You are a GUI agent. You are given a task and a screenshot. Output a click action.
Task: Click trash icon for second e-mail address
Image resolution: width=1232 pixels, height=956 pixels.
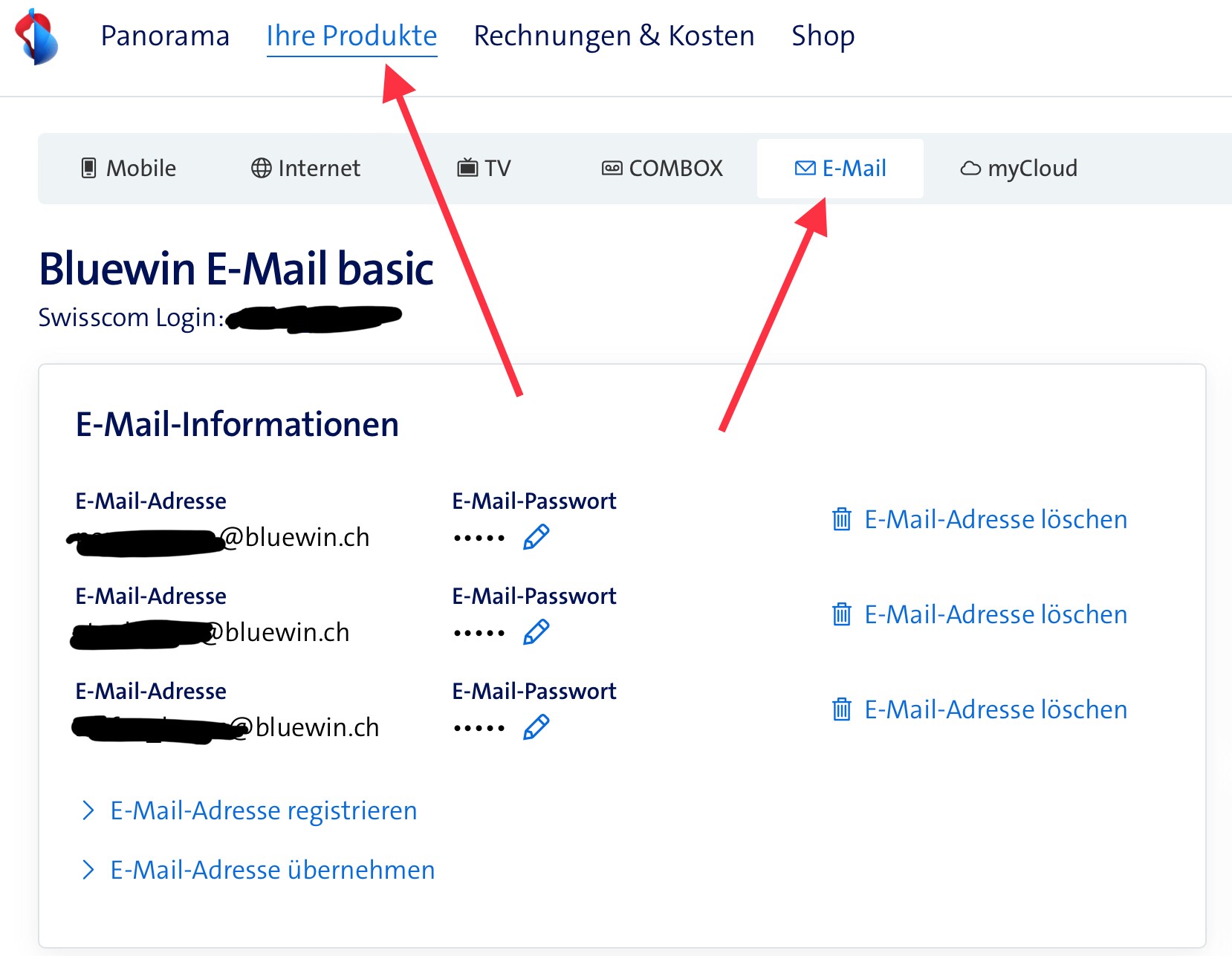(x=841, y=614)
